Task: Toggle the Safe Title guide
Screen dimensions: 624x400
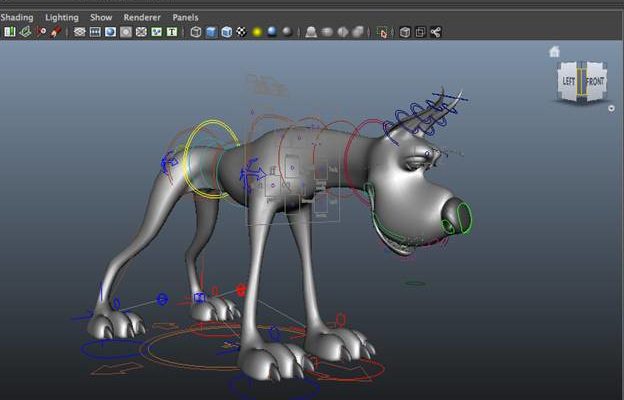Action: click(172, 32)
